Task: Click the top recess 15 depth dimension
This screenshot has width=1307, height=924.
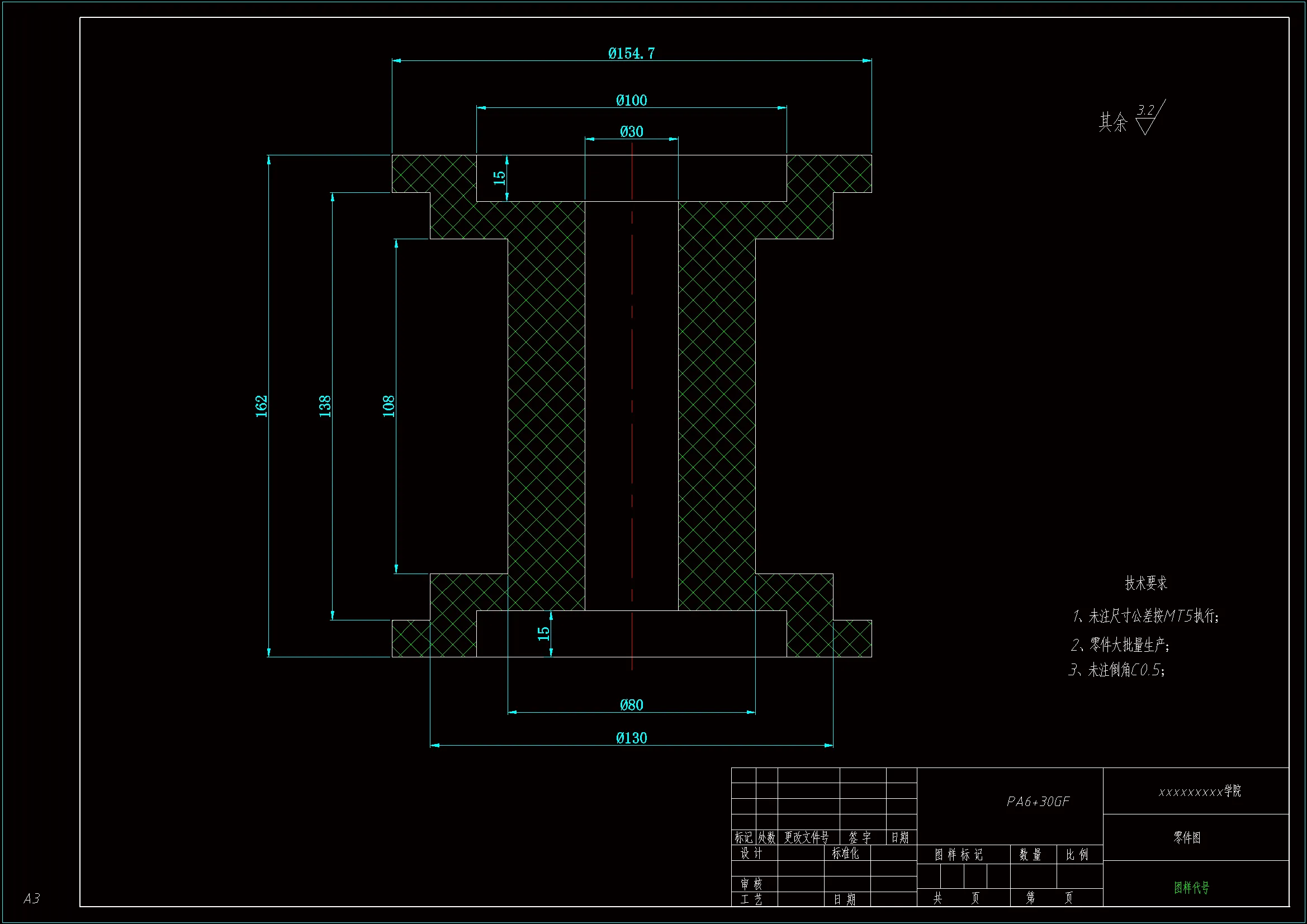Action: point(499,177)
